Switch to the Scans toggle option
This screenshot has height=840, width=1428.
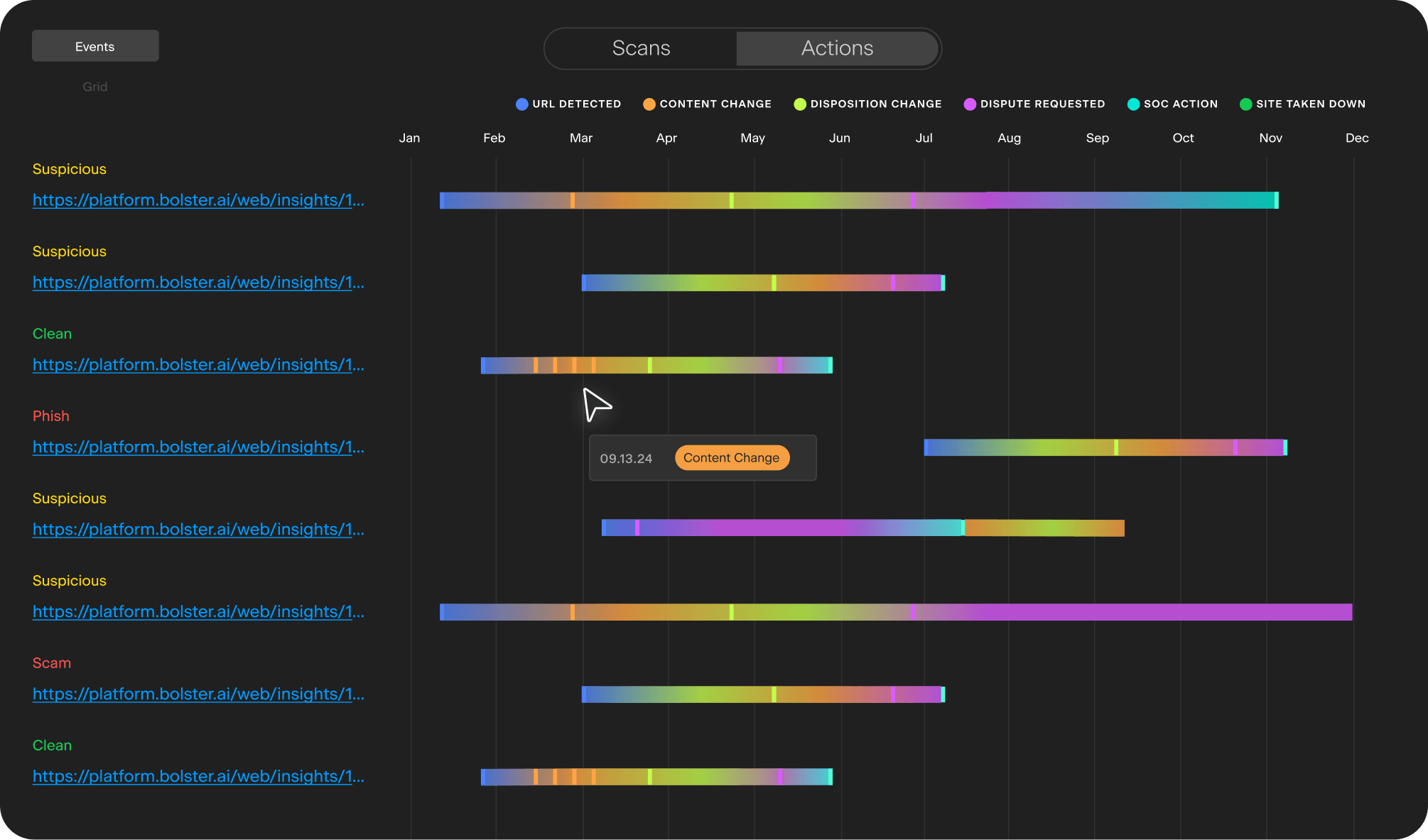click(641, 48)
